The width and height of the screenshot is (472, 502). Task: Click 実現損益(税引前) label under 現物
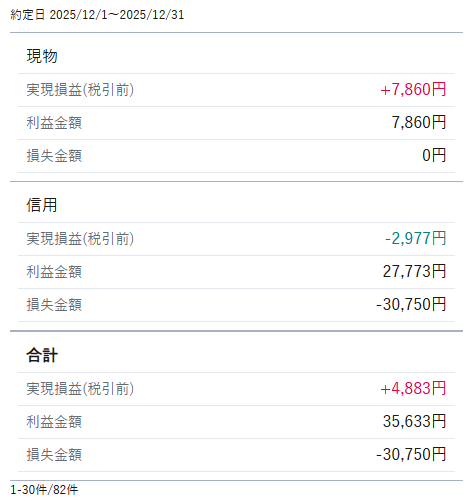click(80, 90)
